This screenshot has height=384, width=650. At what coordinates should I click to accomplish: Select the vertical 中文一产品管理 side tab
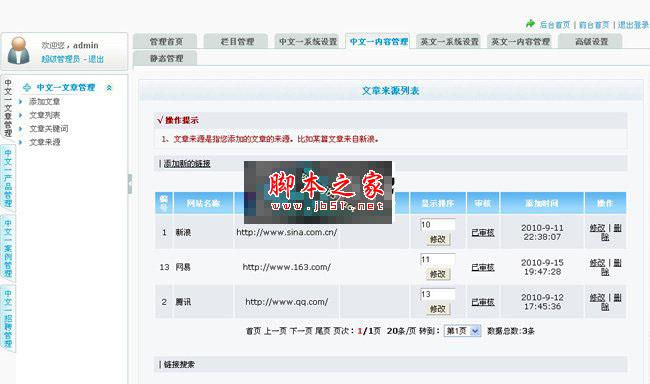tap(8, 178)
